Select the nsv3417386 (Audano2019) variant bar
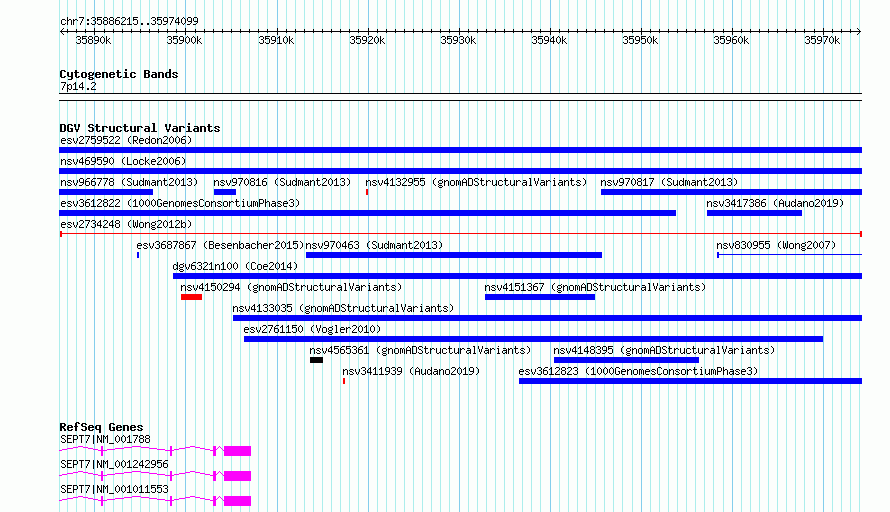This screenshot has width=890, height=512. tap(754, 213)
